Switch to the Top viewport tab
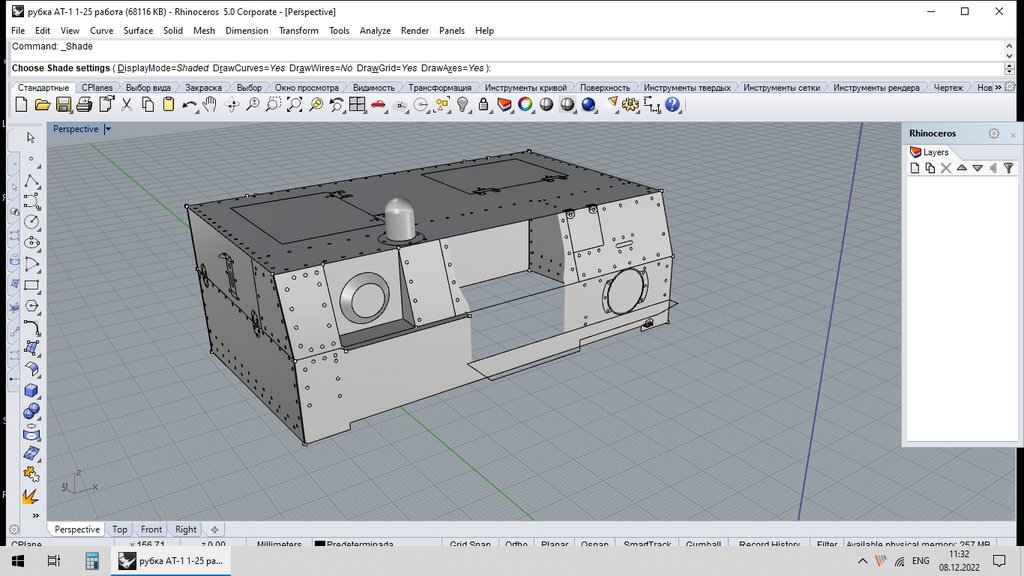Viewport: 1024px width, 576px height. click(x=120, y=530)
